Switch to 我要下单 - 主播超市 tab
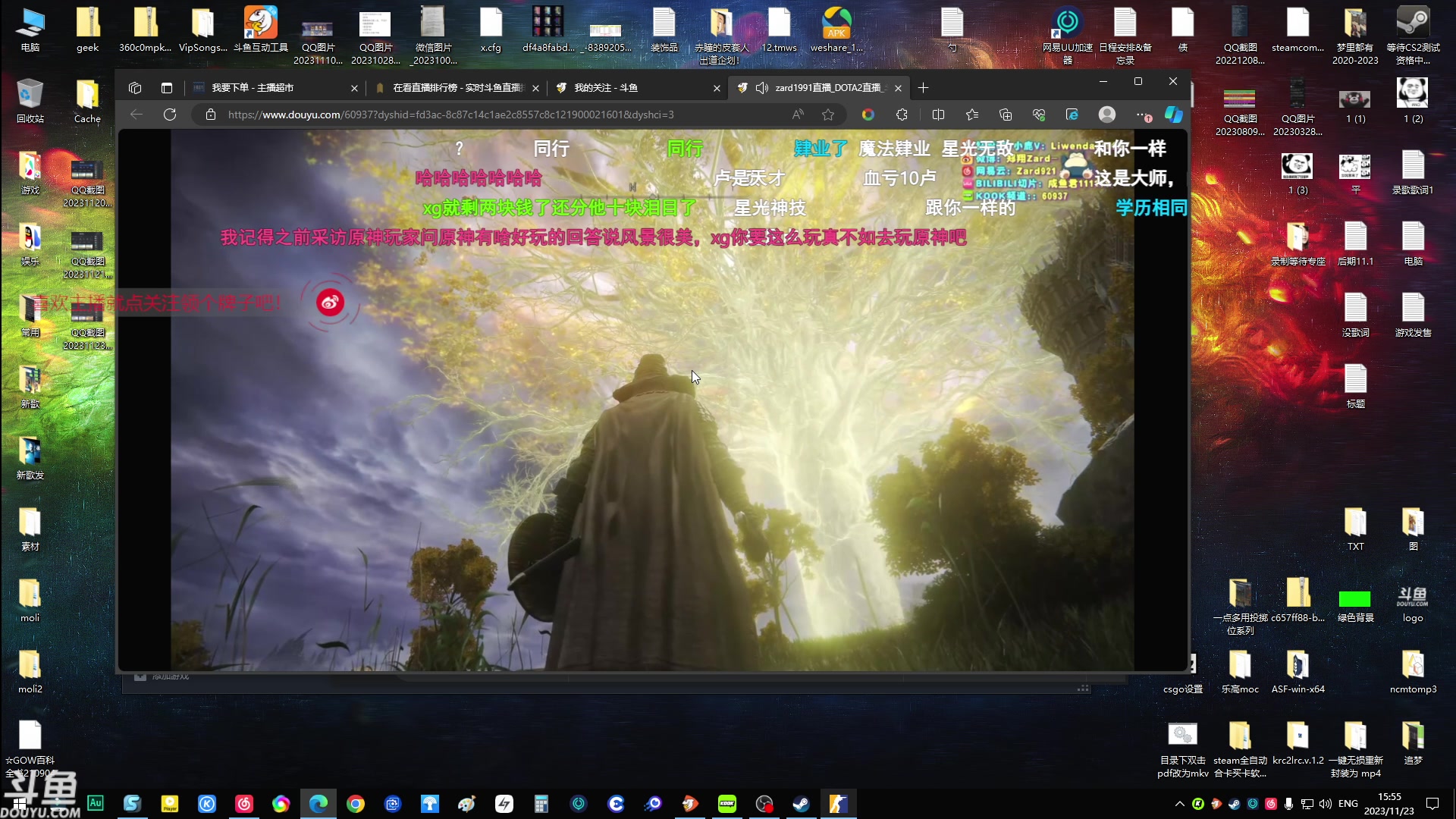Screen dimensions: 1456x819 pyautogui.click(x=274, y=88)
